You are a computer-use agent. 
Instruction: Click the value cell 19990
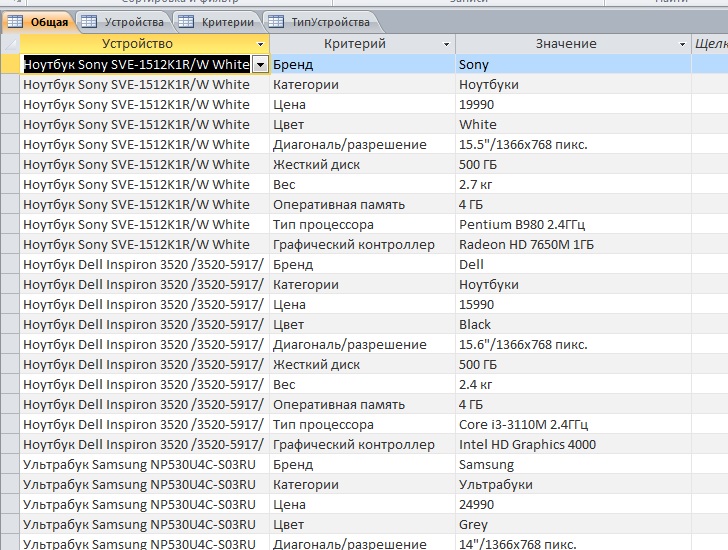573,104
